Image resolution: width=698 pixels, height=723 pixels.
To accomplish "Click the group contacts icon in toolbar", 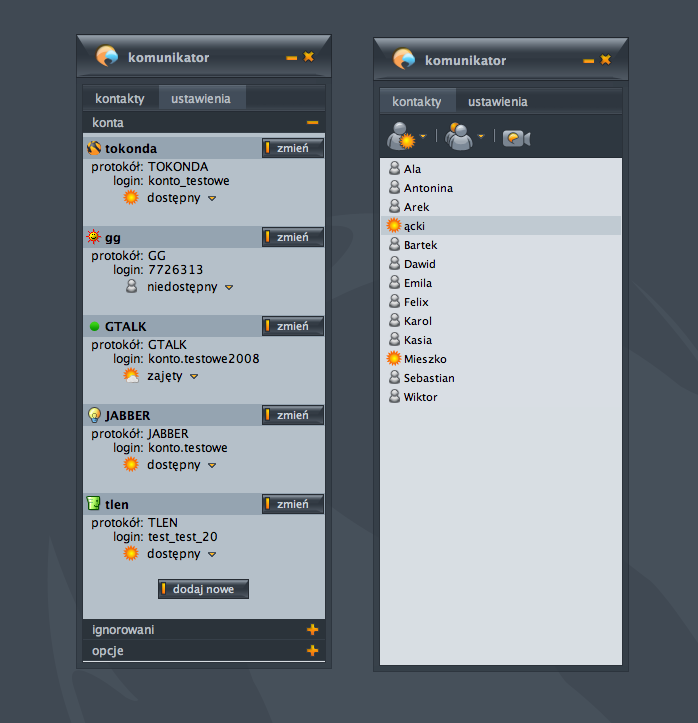I will (x=459, y=136).
